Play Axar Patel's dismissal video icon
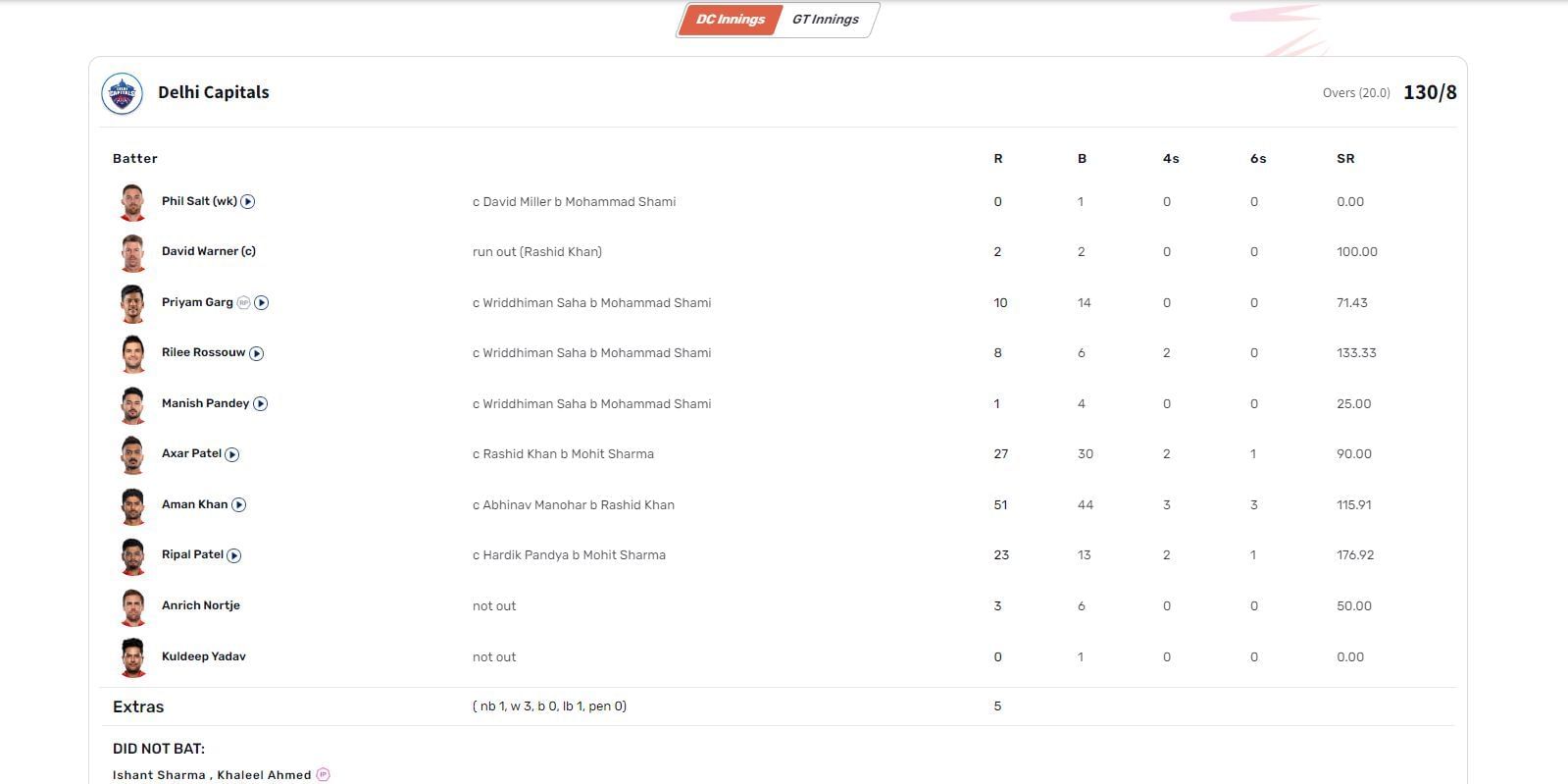 click(x=232, y=454)
